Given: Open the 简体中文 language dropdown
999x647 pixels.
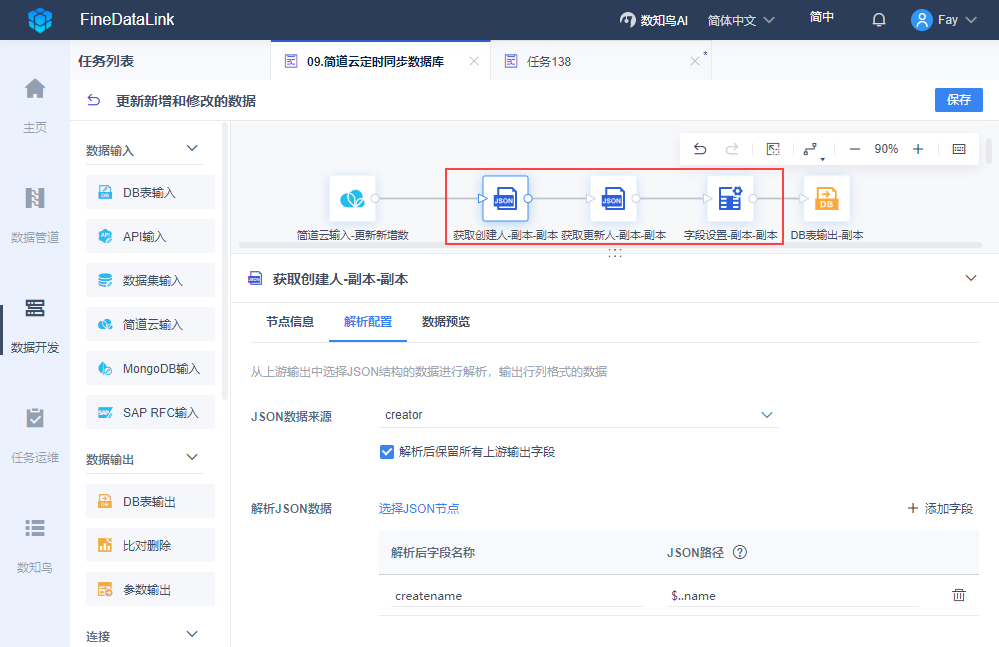Looking at the screenshot, I should coord(741,20).
